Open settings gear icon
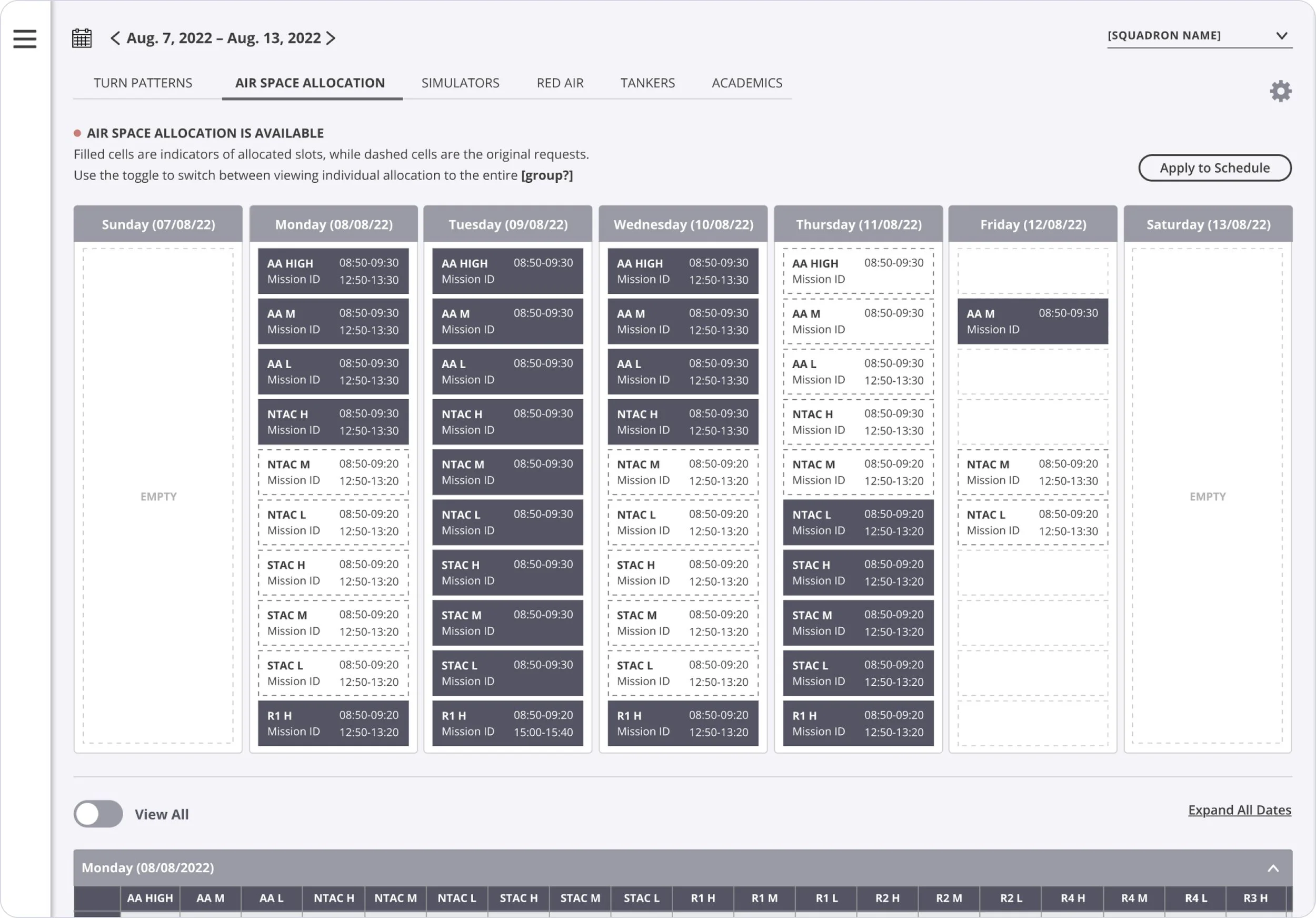This screenshot has width=1316, height=918. 1280,91
